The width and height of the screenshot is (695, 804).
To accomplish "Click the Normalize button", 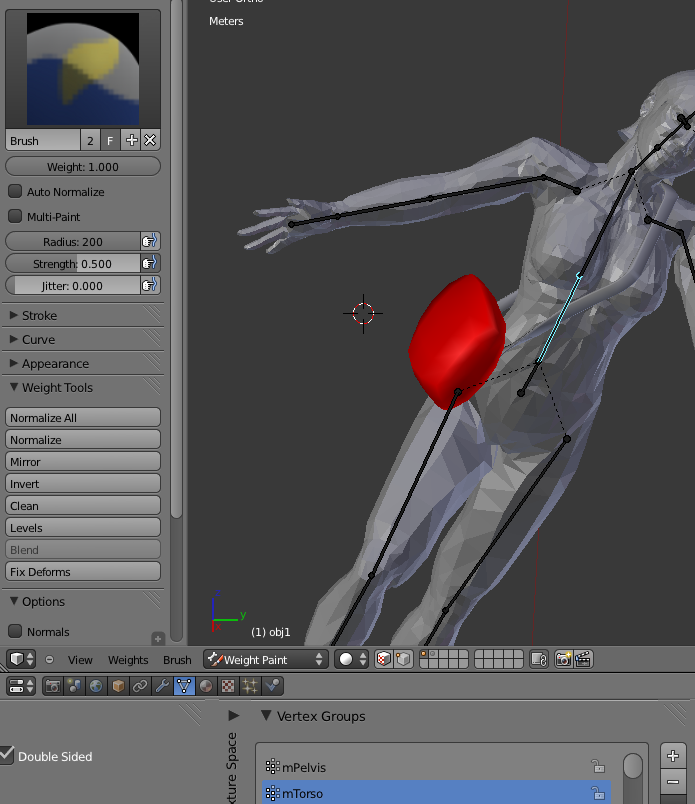I will 83,439.
